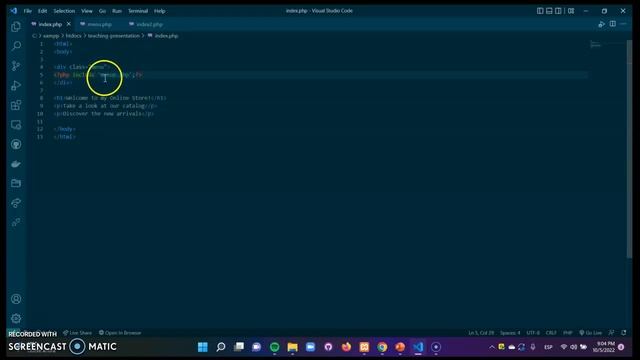Expand the index.php breadcrumb item
This screenshot has width=640, height=360.
pos(163,36)
